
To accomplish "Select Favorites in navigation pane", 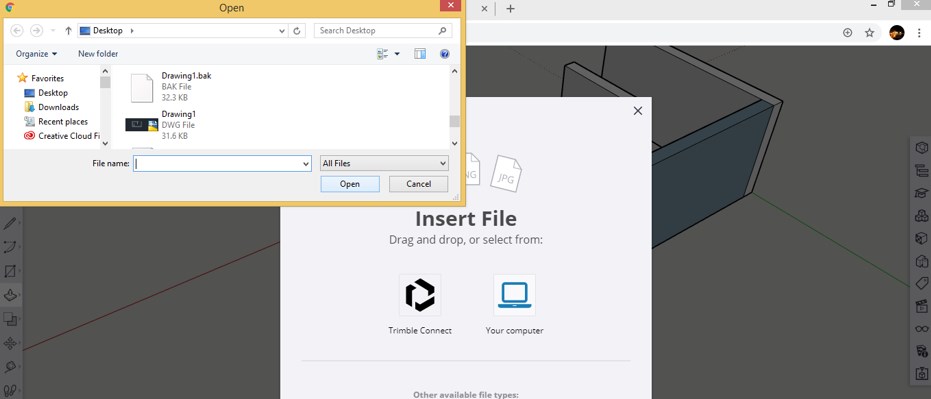I will click(40, 78).
